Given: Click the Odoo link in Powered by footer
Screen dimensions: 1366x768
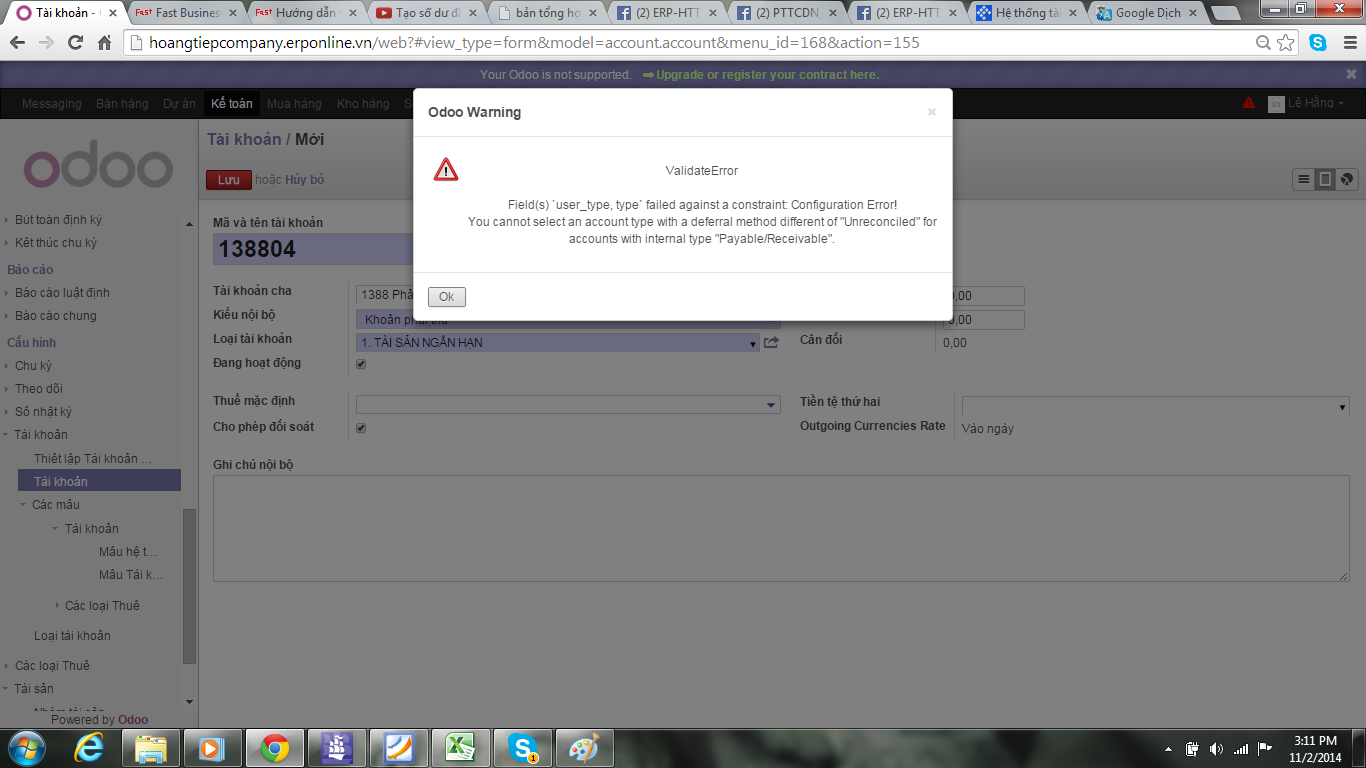Looking at the screenshot, I should pyautogui.click(x=133, y=719).
